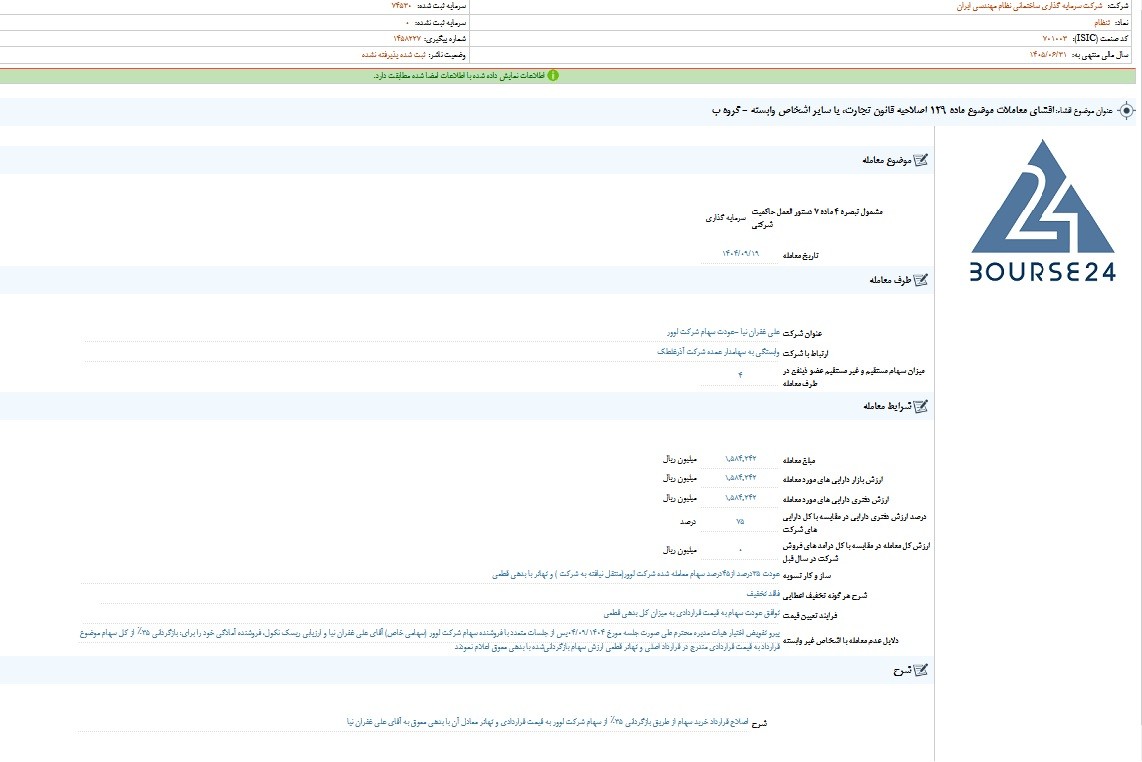Click the disclosure title about ماده 129 transactions
Screen dimensions: 1142x762
point(883,111)
